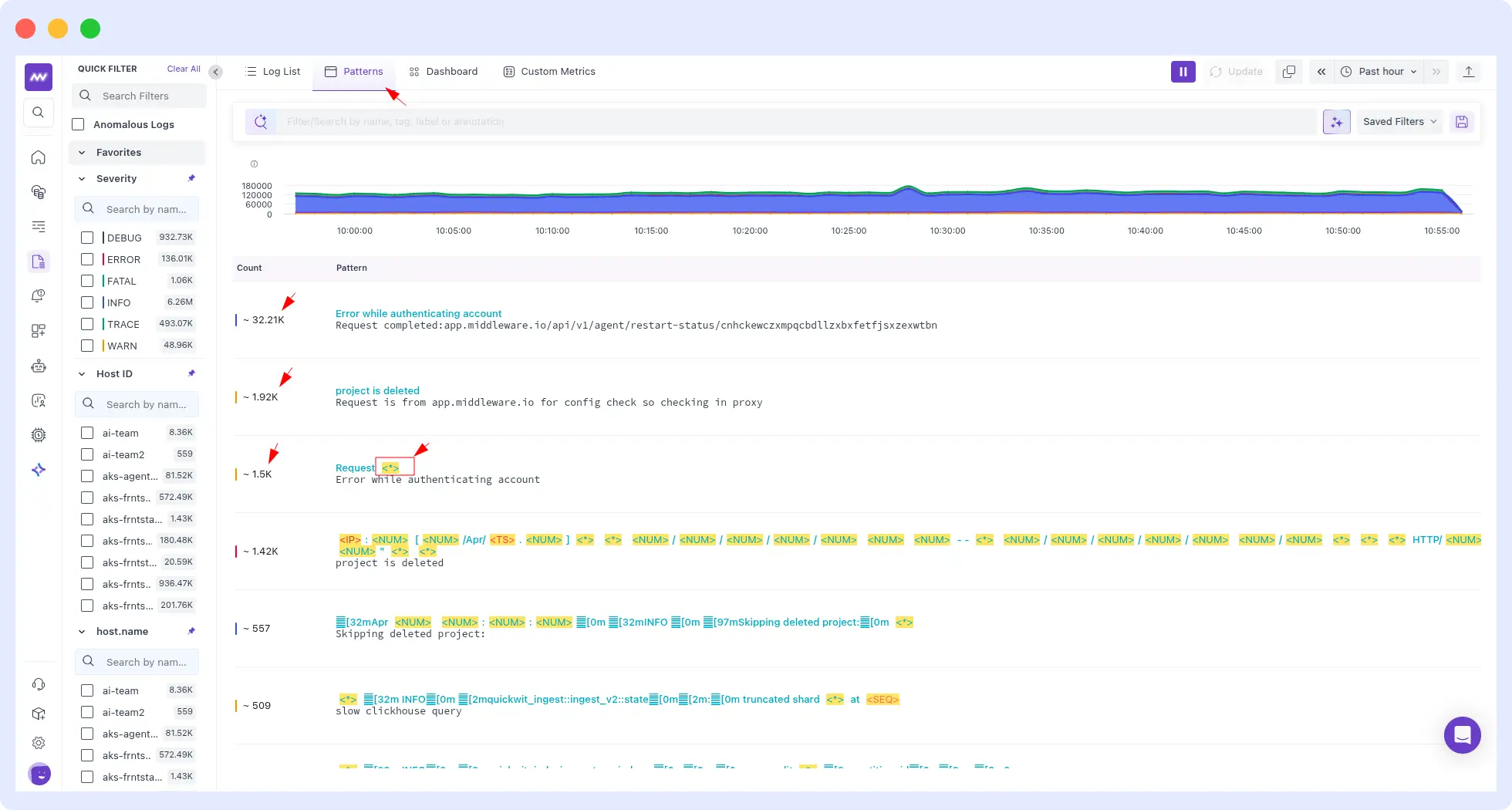Check the ai-team host checkbox

tap(87, 433)
